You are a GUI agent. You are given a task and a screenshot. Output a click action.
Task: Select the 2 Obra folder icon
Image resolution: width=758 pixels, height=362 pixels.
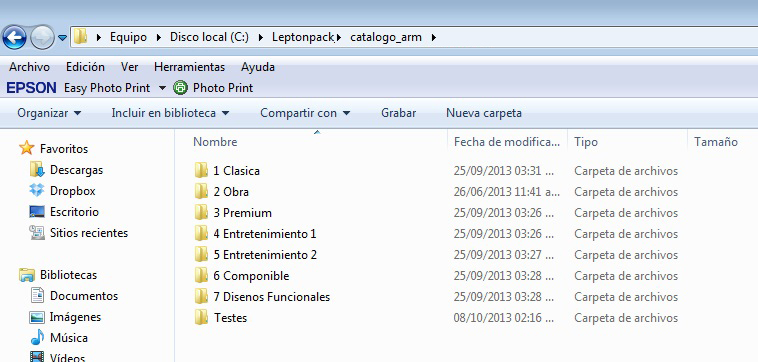point(201,191)
